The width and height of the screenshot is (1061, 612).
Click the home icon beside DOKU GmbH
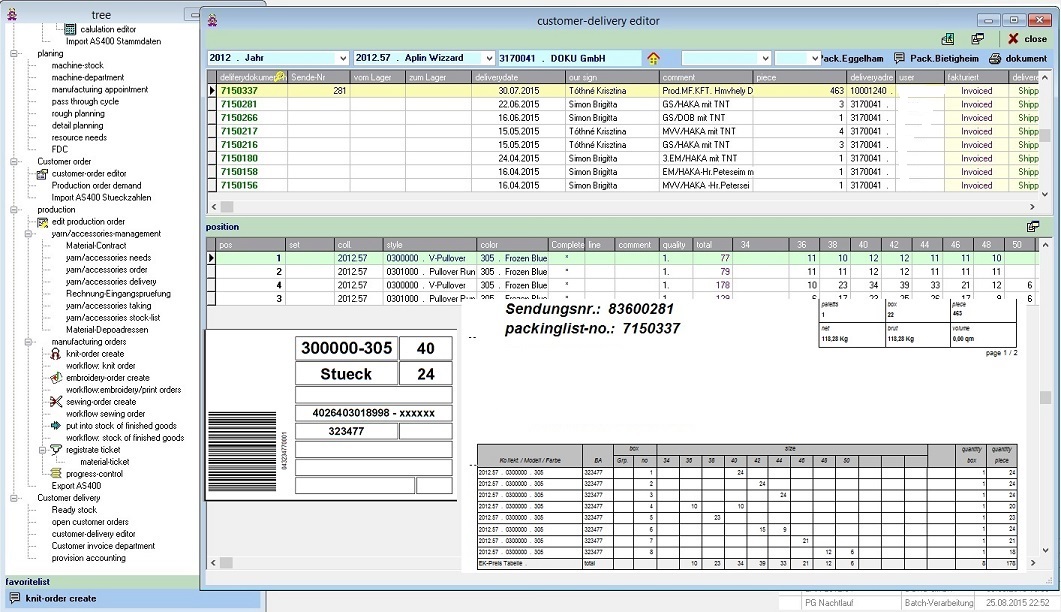(x=654, y=59)
